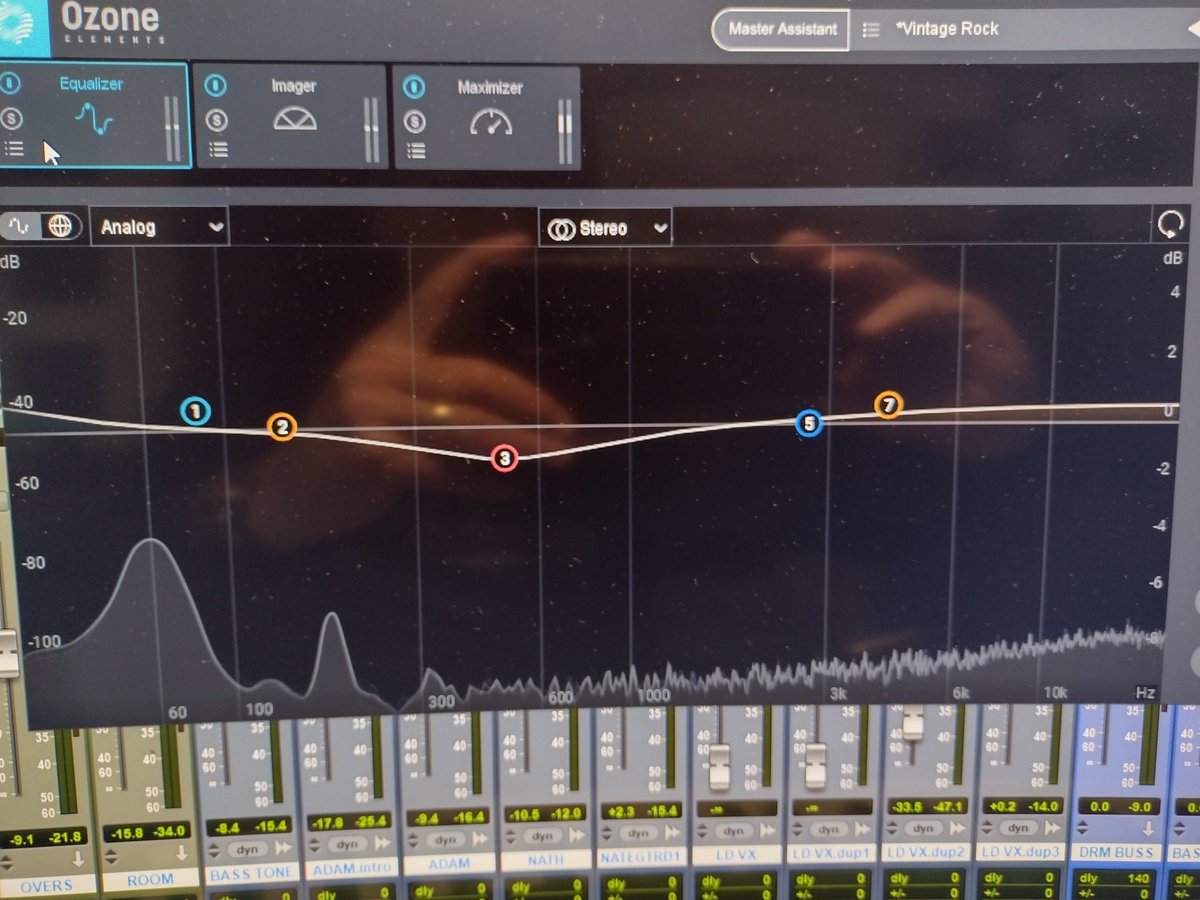
Task: Reset the EQ with the circular arrow icon
Action: [x=1169, y=225]
